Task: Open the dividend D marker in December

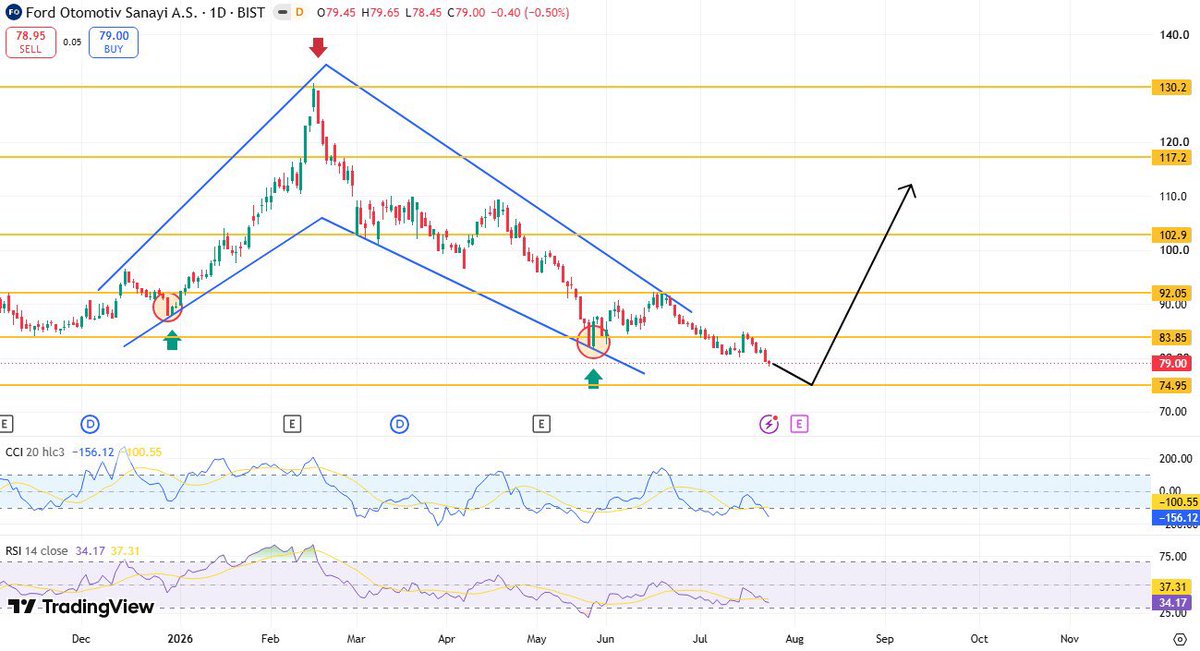Action: [90, 424]
